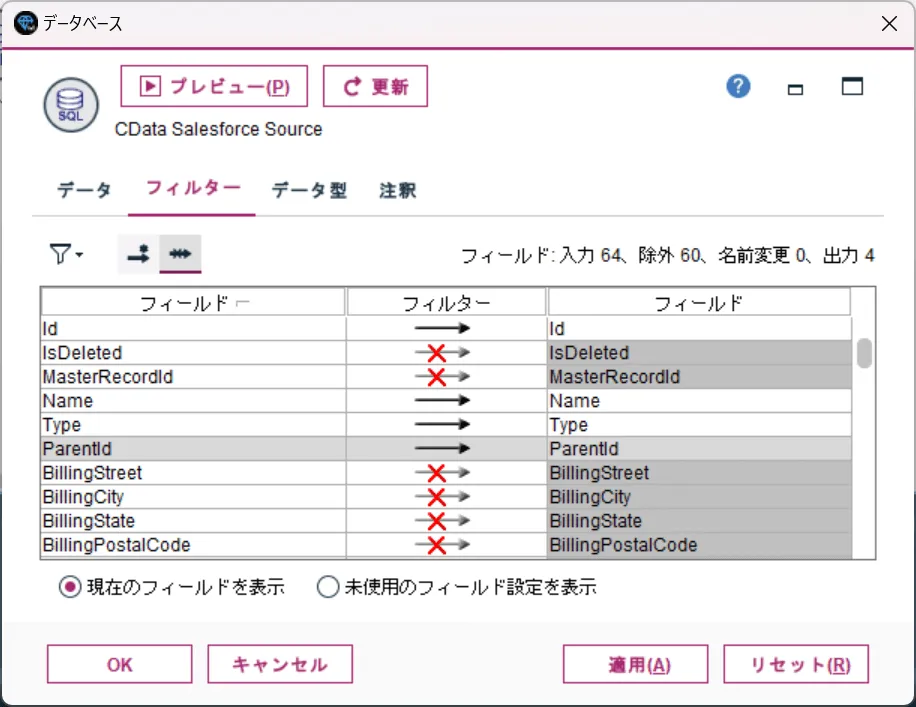This screenshot has width=916, height=707.
Task: Sort by the left フィールド column header
Action: [x=193, y=303]
